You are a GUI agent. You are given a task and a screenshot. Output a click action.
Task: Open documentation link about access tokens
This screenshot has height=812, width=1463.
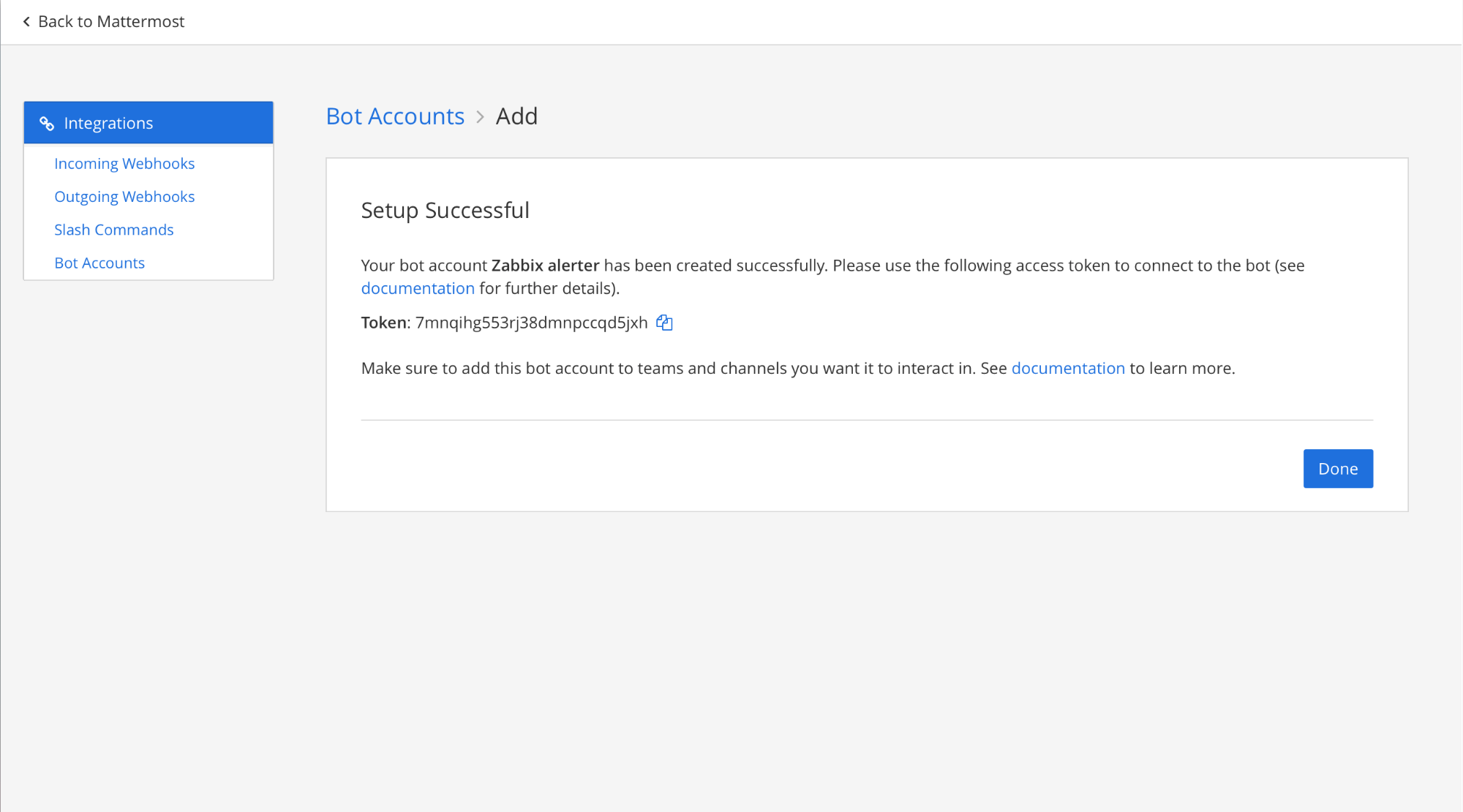[418, 288]
